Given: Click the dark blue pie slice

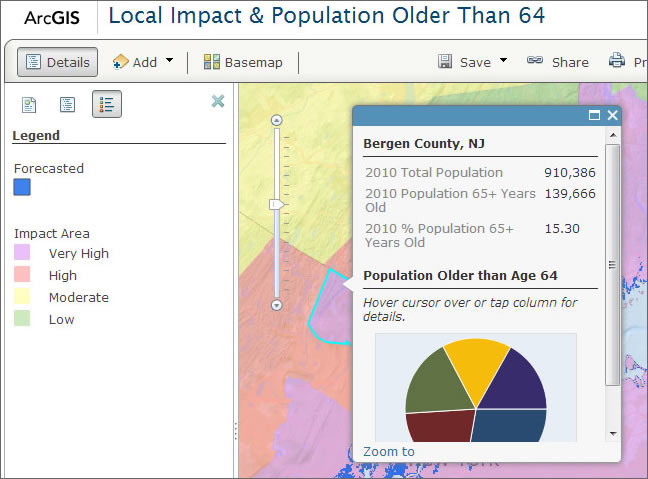Looking at the screenshot, I should 510,426.
